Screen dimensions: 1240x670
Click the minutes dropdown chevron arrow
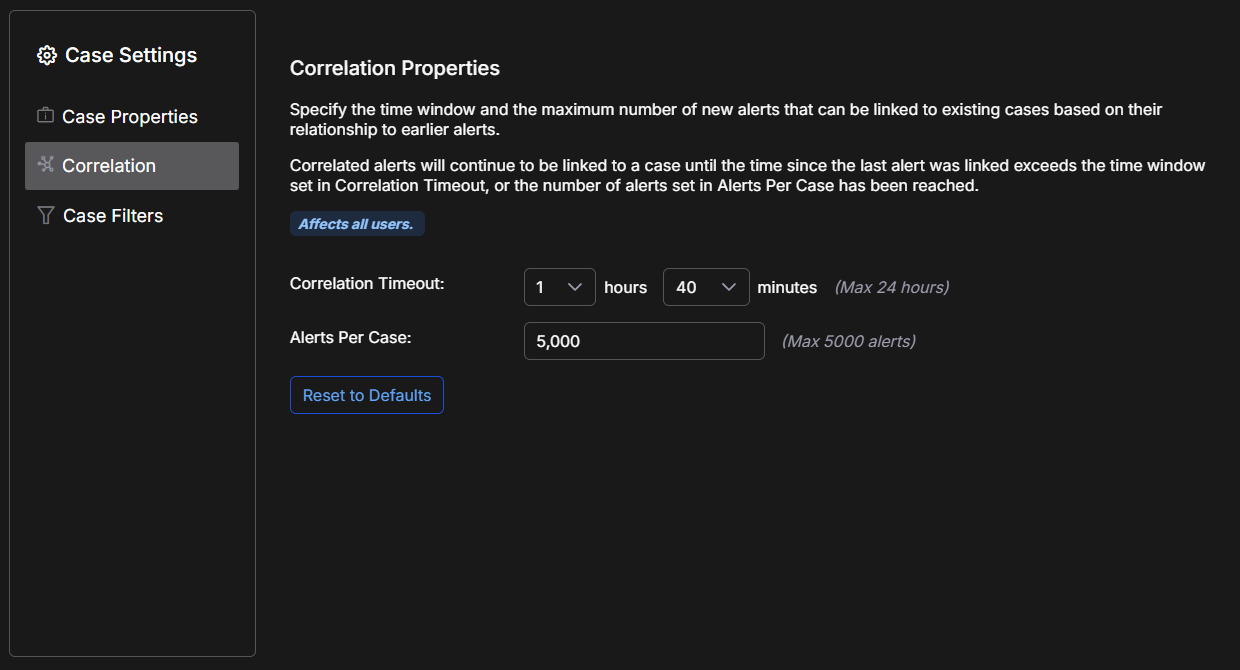(729, 287)
